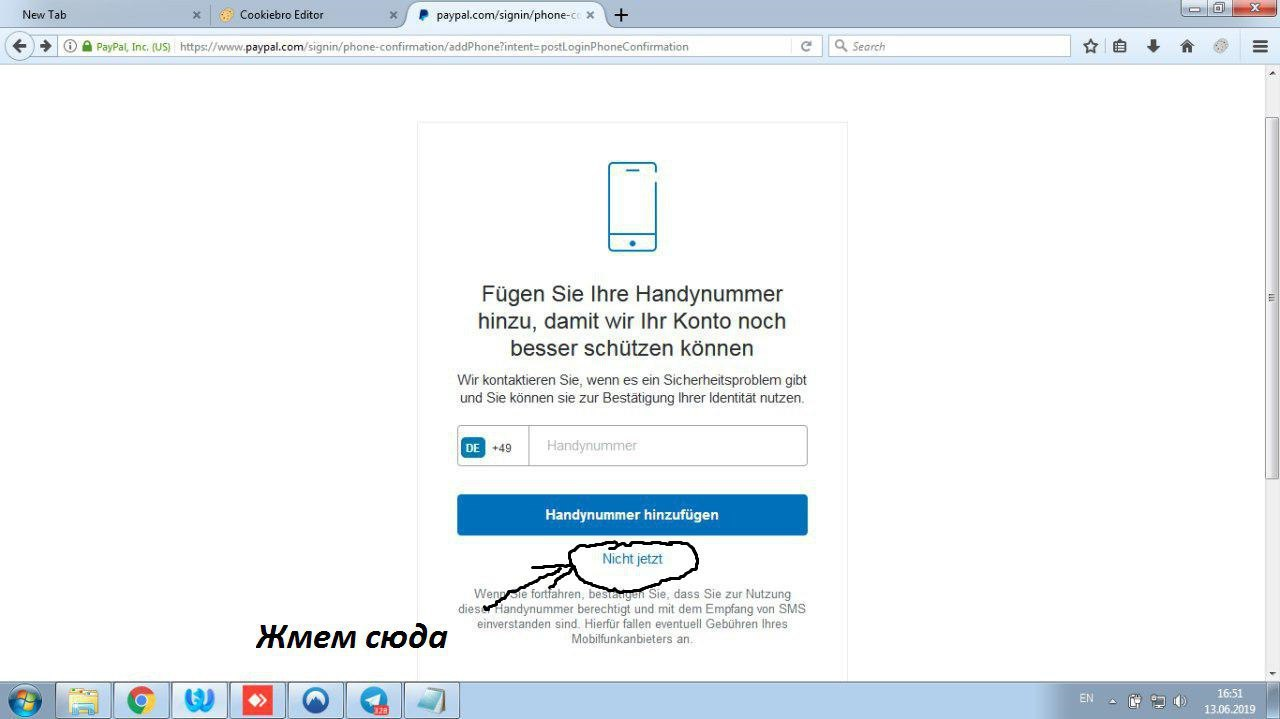This screenshot has height=719, width=1280.
Task: Click the network tray icon
Action: 1158,701
